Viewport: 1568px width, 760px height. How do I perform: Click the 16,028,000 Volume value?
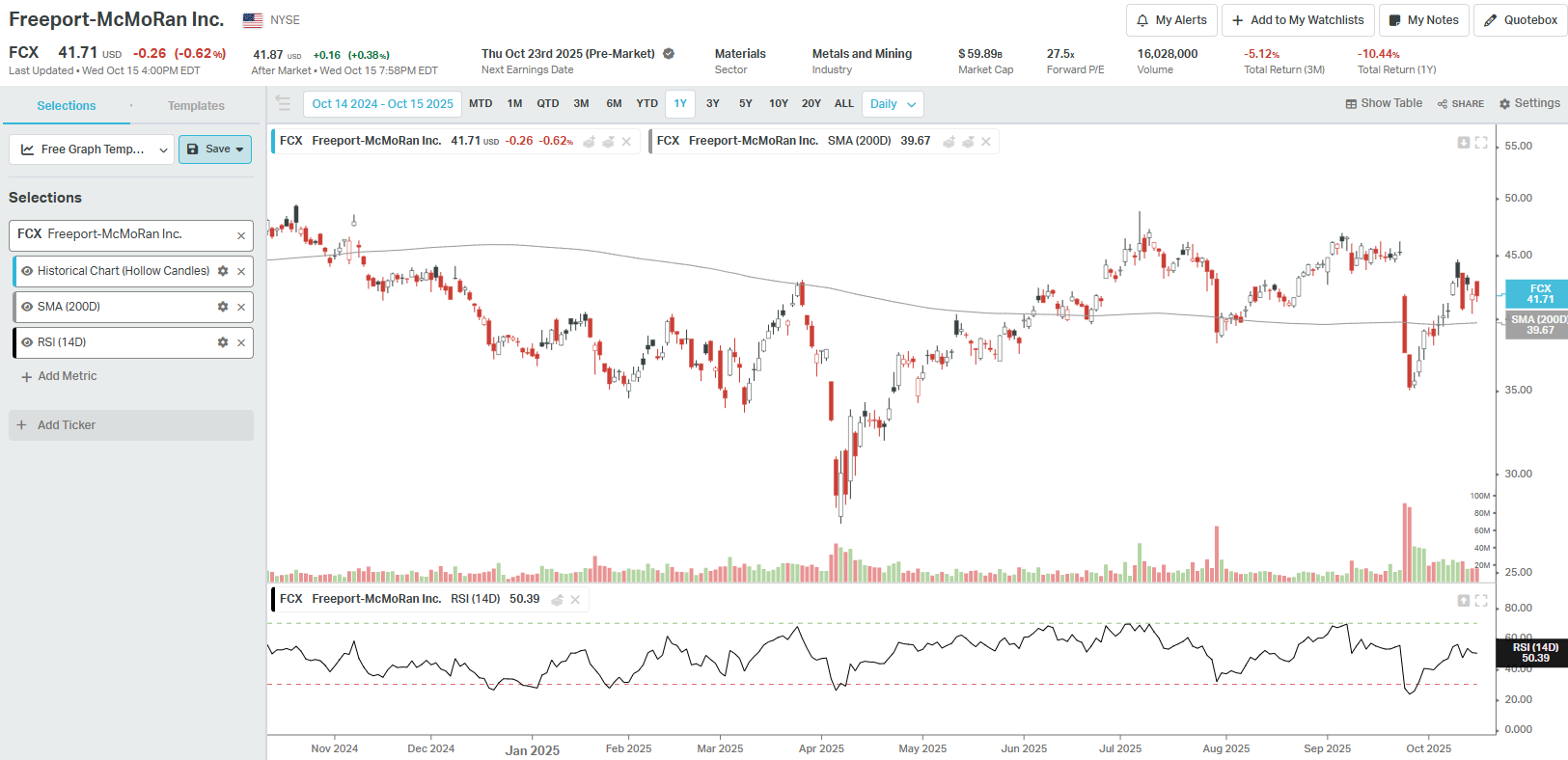click(1168, 54)
